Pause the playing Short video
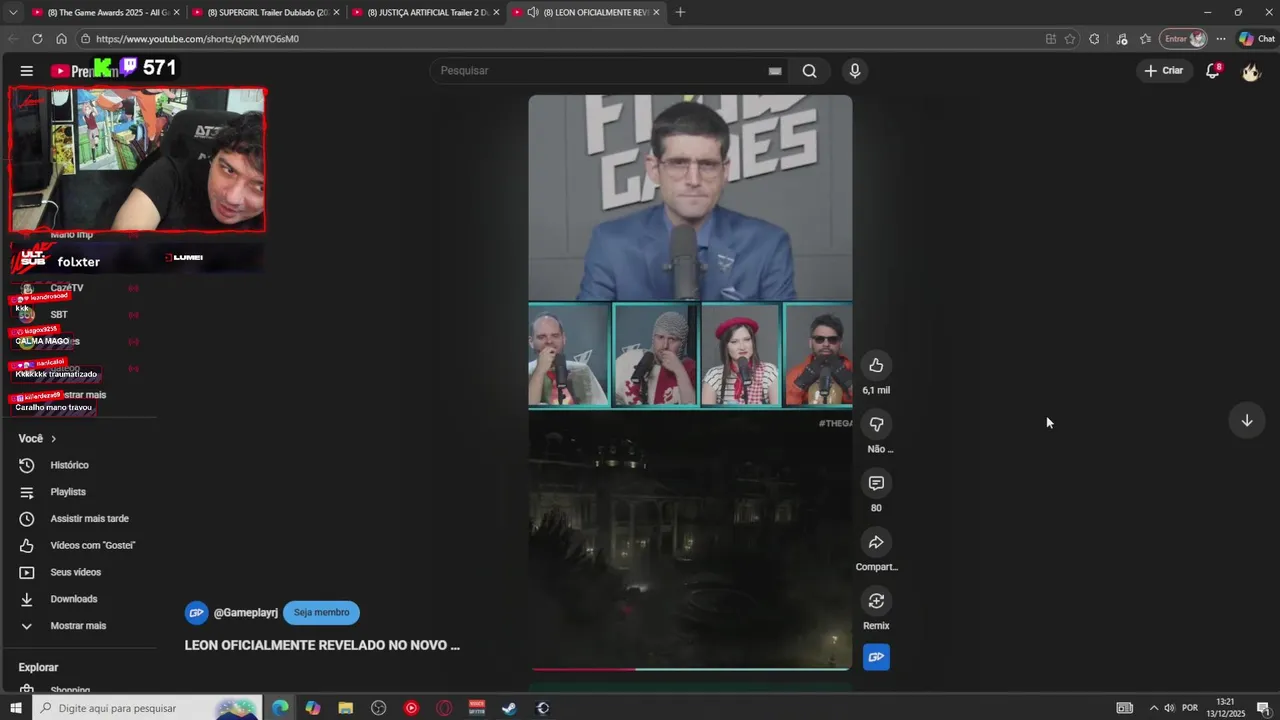The image size is (1280, 720). (690, 382)
